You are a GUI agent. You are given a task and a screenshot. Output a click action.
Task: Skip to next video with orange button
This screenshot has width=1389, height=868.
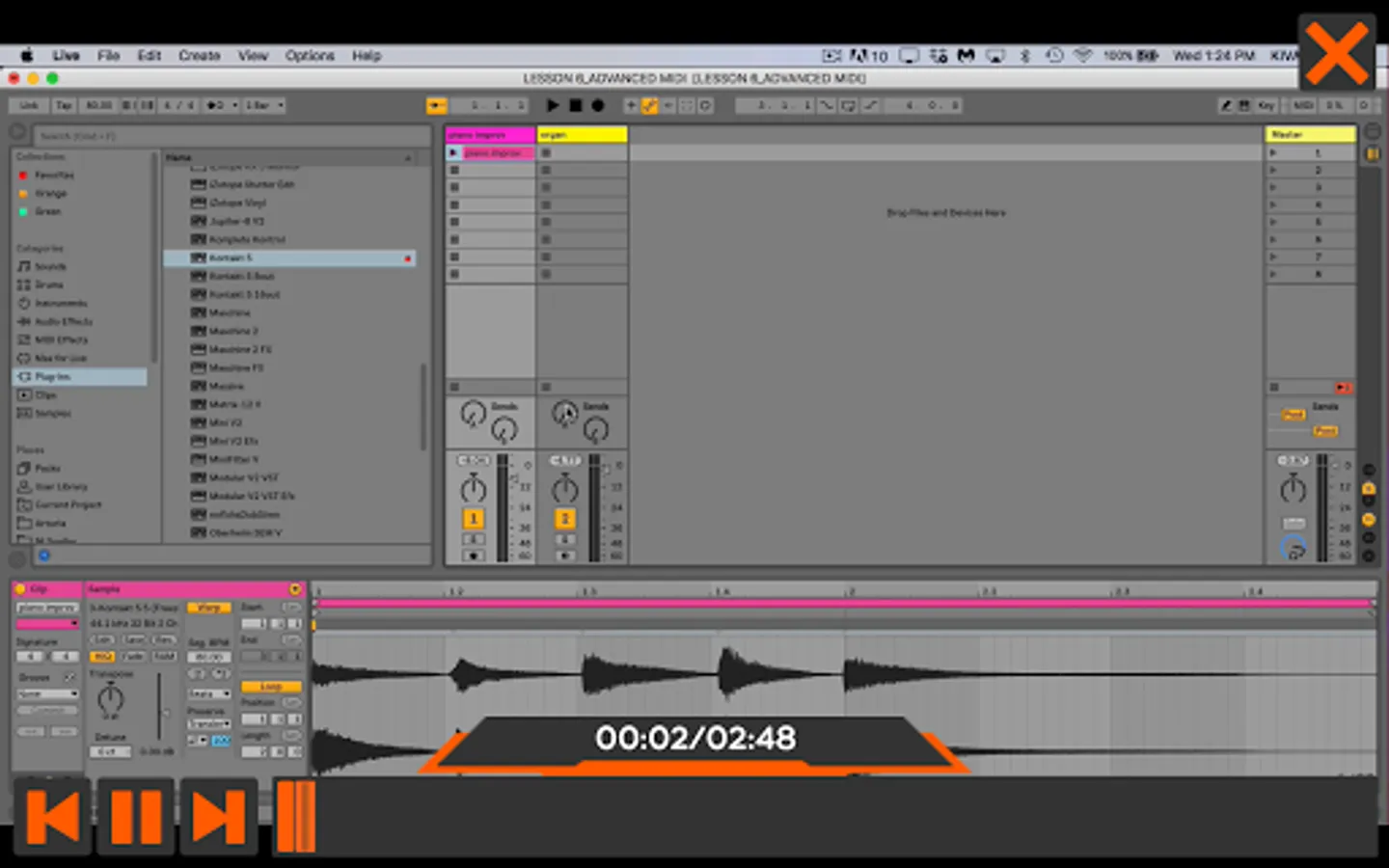[x=219, y=818]
